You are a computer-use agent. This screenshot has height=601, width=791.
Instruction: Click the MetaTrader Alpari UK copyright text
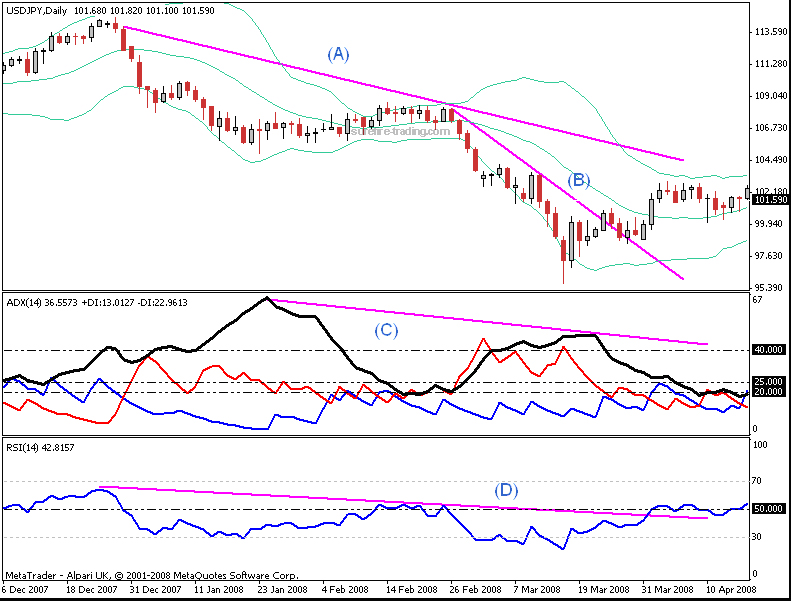point(152,575)
